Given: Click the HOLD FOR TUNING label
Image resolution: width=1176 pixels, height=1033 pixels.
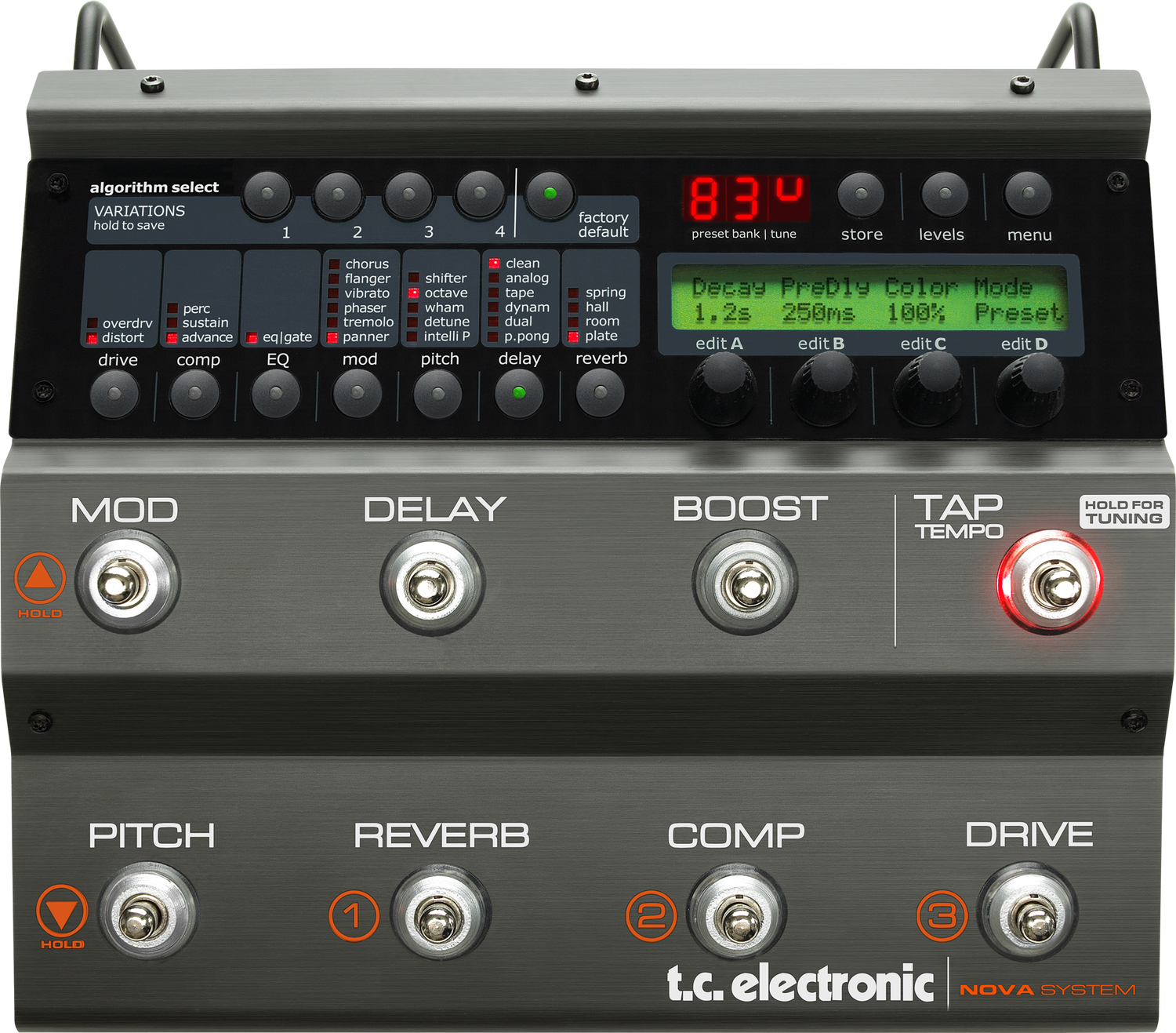Looking at the screenshot, I should coord(1124,512).
